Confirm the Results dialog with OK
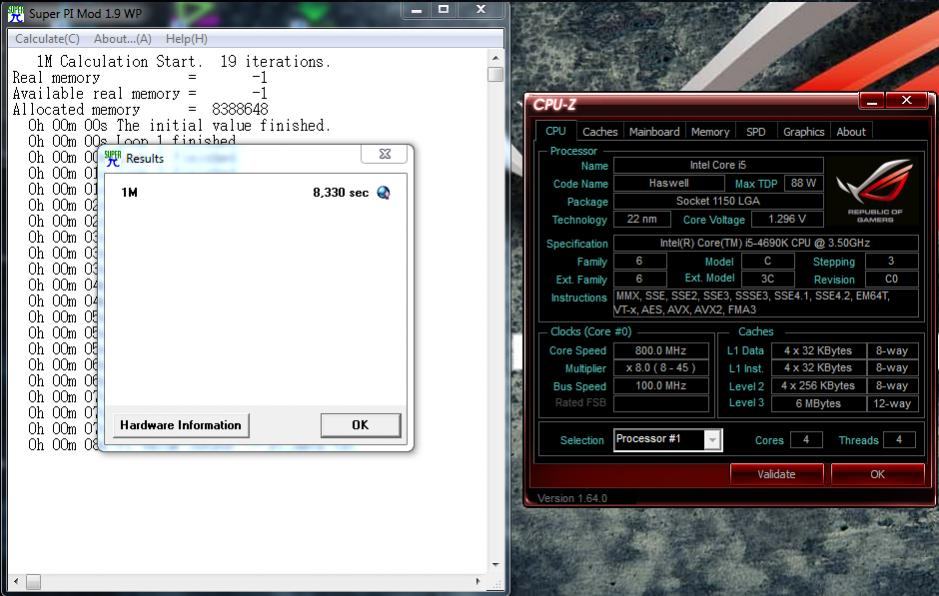The height and width of the screenshot is (596, 939). 361,425
